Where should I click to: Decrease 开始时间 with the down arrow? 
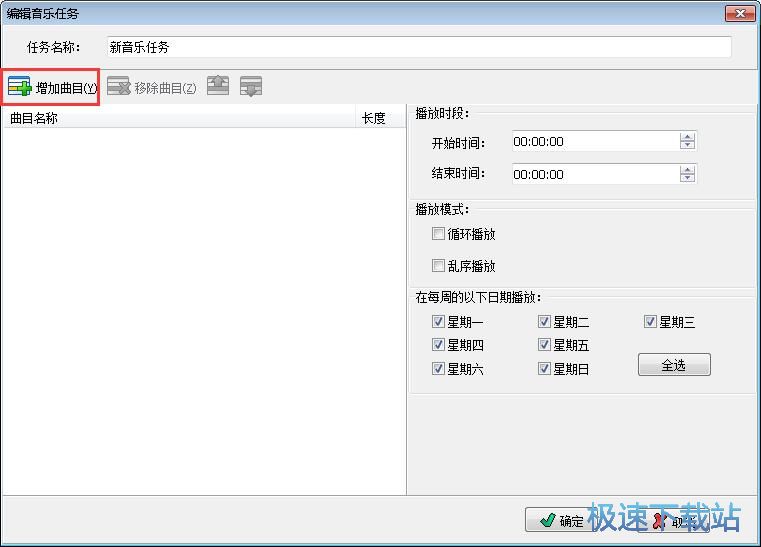[x=687, y=145]
